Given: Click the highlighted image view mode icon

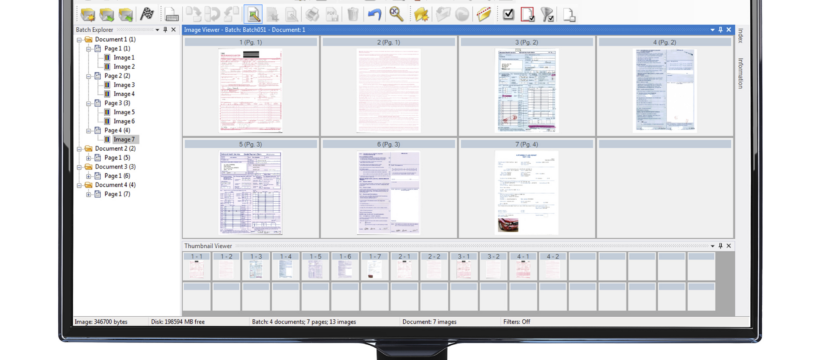Looking at the screenshot, I should [253, 14].
